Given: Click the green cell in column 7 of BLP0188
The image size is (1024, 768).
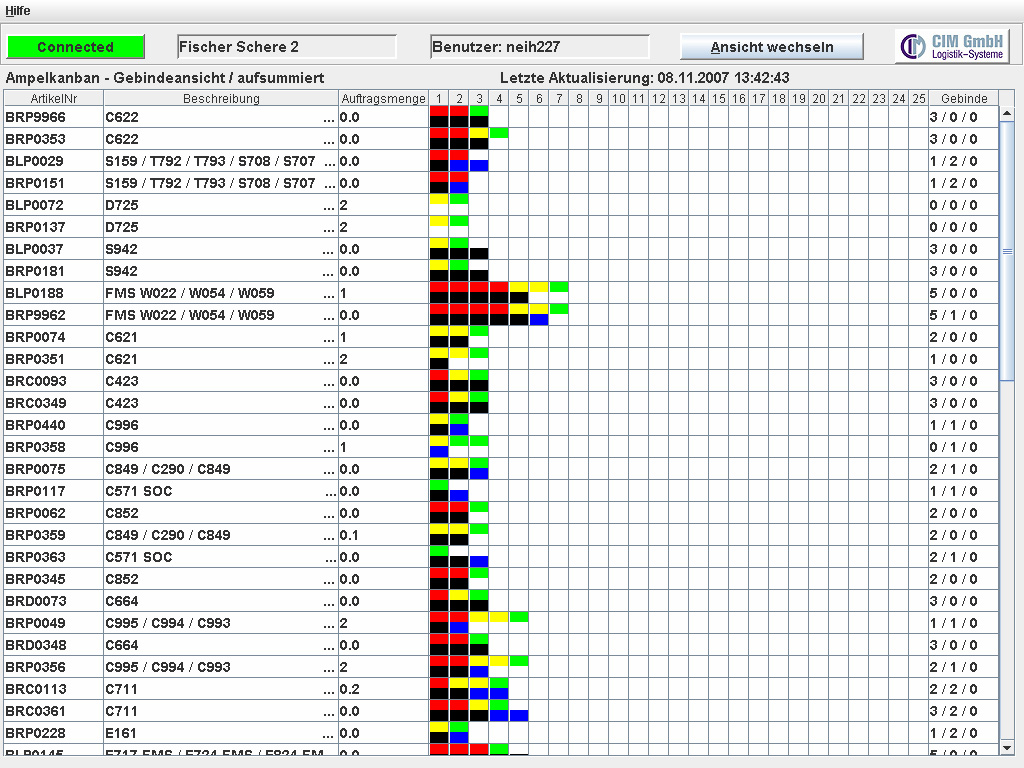Looking at the screenshot, I should tap(558, 287).
